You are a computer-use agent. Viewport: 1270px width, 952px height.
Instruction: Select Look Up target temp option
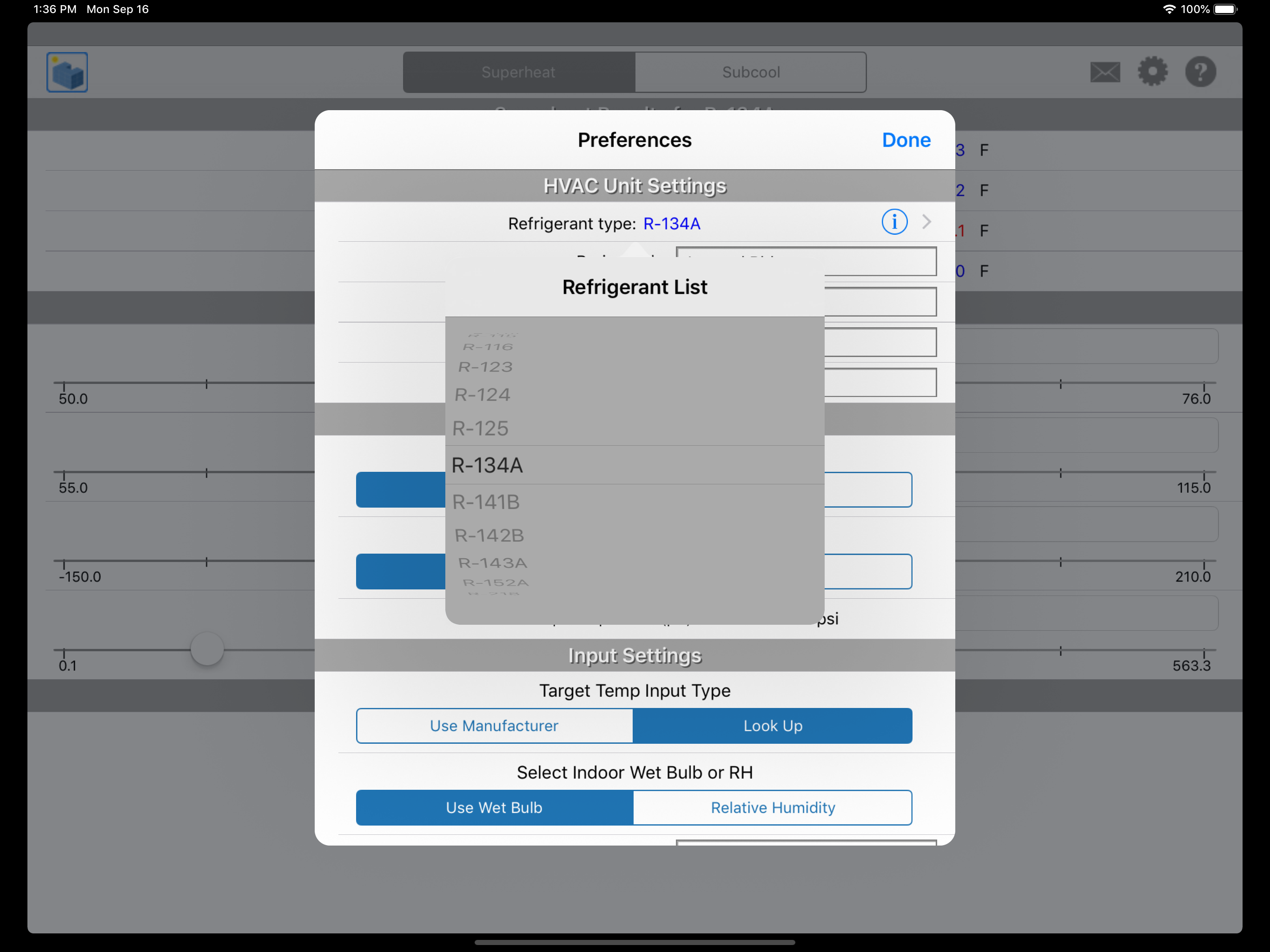(772, 726)
